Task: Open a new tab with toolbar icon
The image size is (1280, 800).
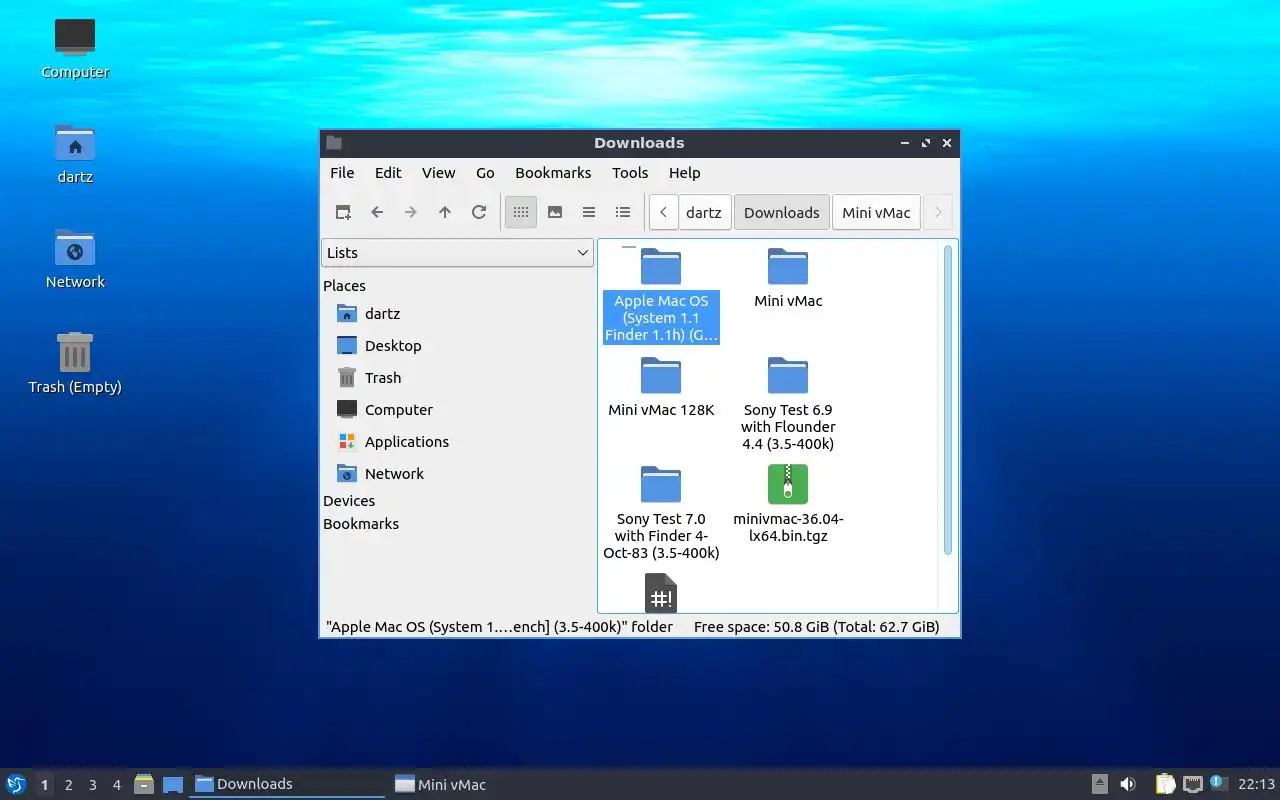Action: tap(343, 212)
